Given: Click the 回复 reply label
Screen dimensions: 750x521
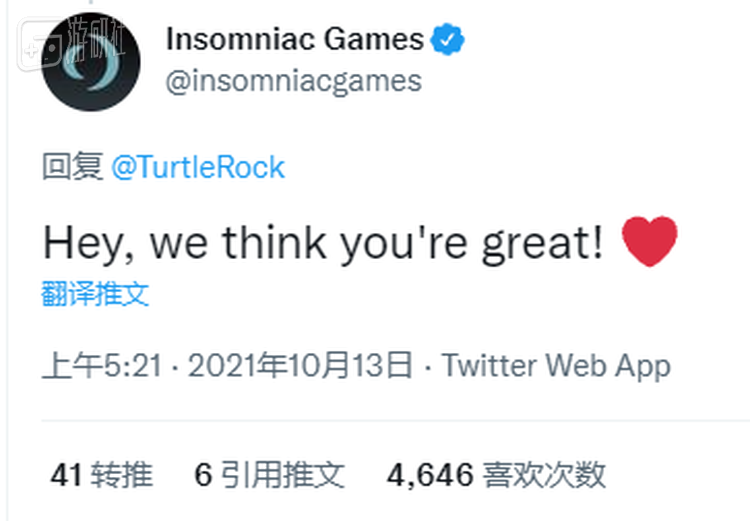Looking at the screenshot, I should pyautogui.click(x=72, y=167).
